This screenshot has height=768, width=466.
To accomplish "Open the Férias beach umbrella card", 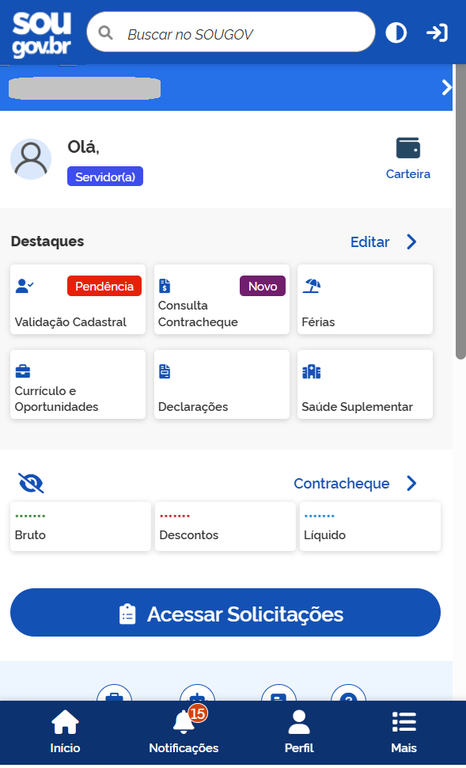I will pyautogui.click(x=365, y=299).
